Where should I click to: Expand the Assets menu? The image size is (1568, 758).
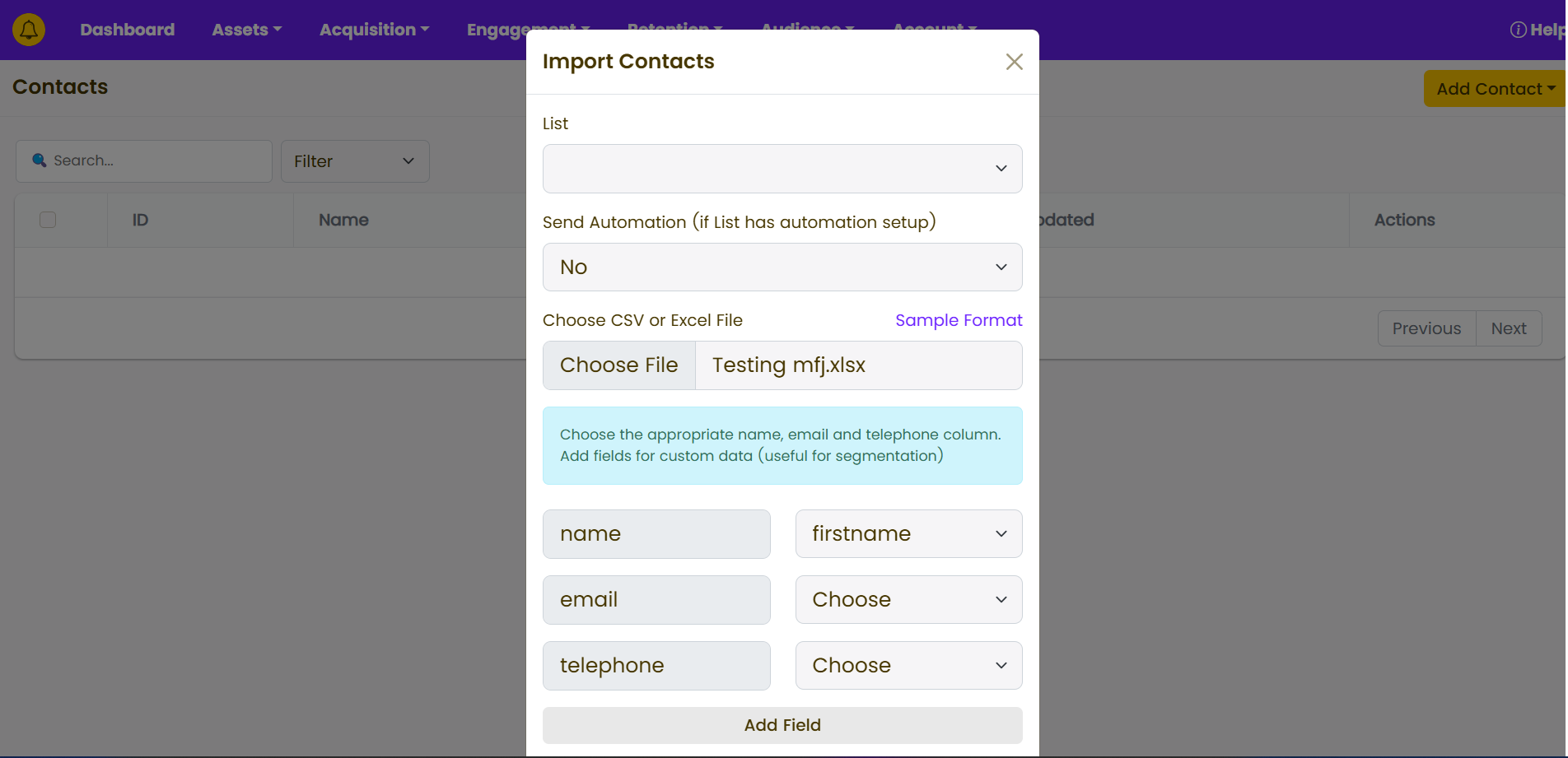click(x=246, y=30)
